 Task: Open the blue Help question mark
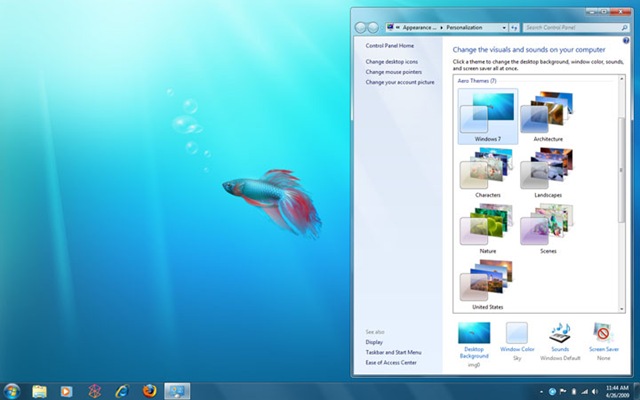(x=626, y=40)
